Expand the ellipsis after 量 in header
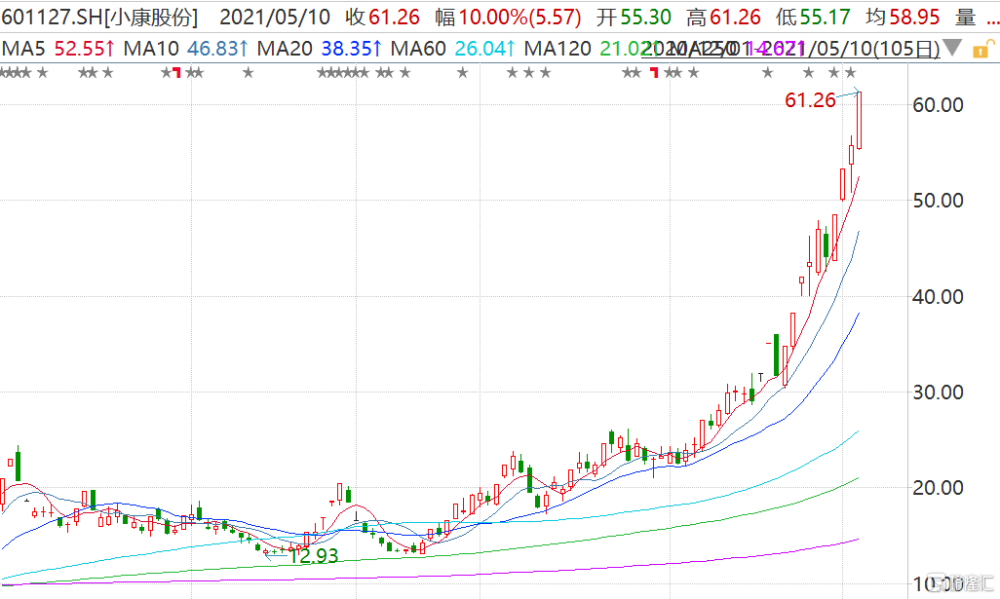 [992, 17]
